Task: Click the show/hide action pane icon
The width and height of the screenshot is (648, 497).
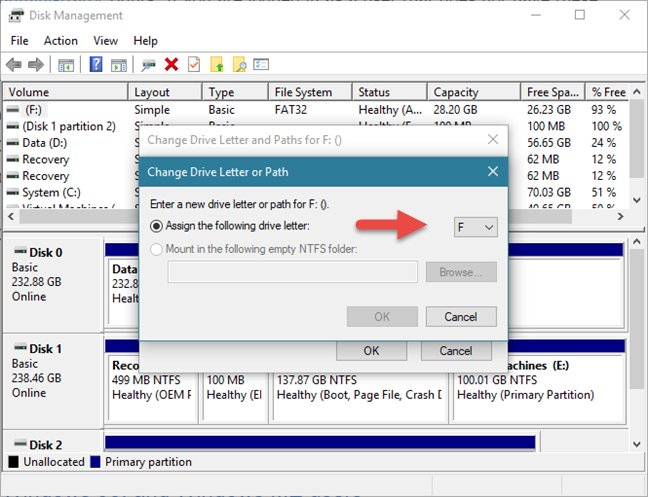Action: tap(119, 65)
